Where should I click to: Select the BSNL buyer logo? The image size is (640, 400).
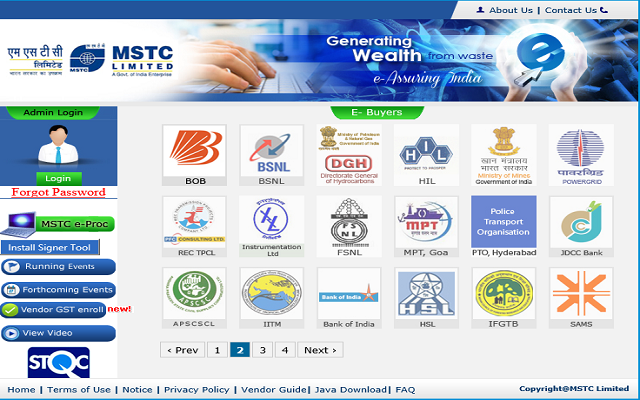pos(271,155)
